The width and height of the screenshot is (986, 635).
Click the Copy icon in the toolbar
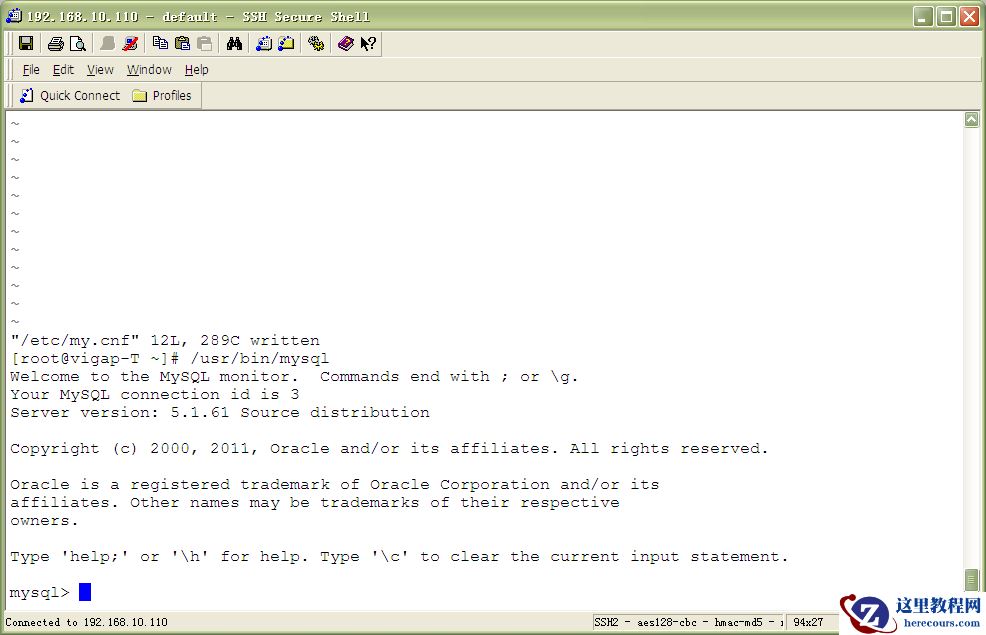[160, 43]
